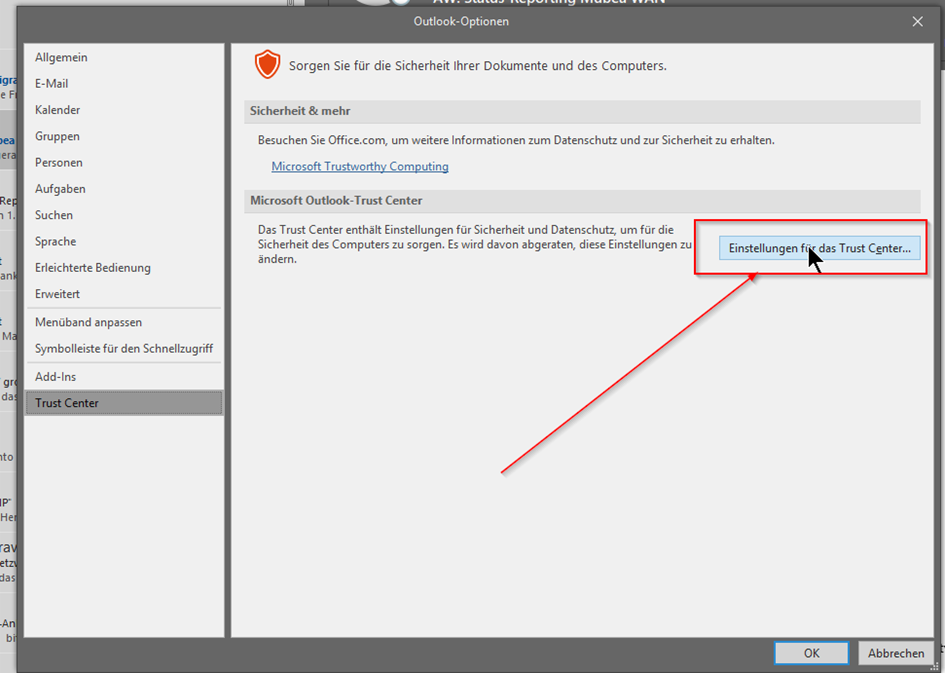Viewport: 945px width, 673px height.
Task: Click the Das Trust Center enthält description
Action: pyautogui.click(x=475, y=245)
